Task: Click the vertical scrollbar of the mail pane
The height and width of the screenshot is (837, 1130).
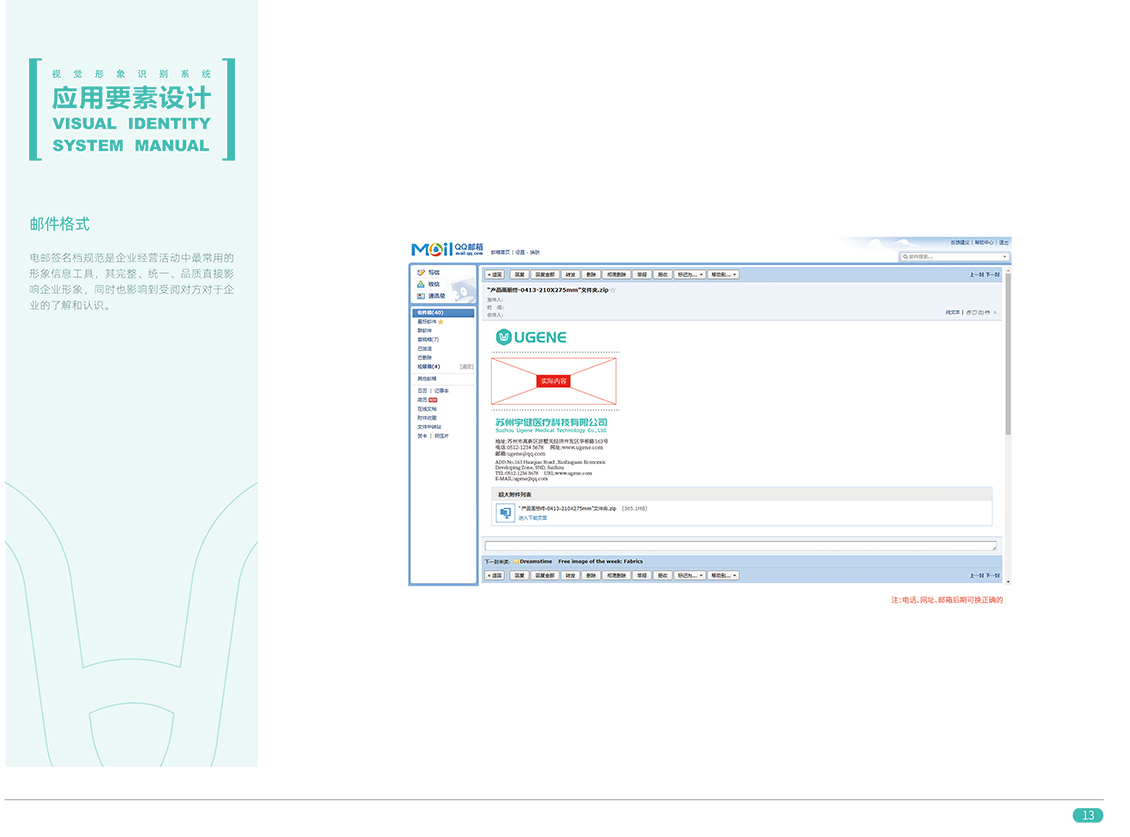Action: tap(1007, 350)
